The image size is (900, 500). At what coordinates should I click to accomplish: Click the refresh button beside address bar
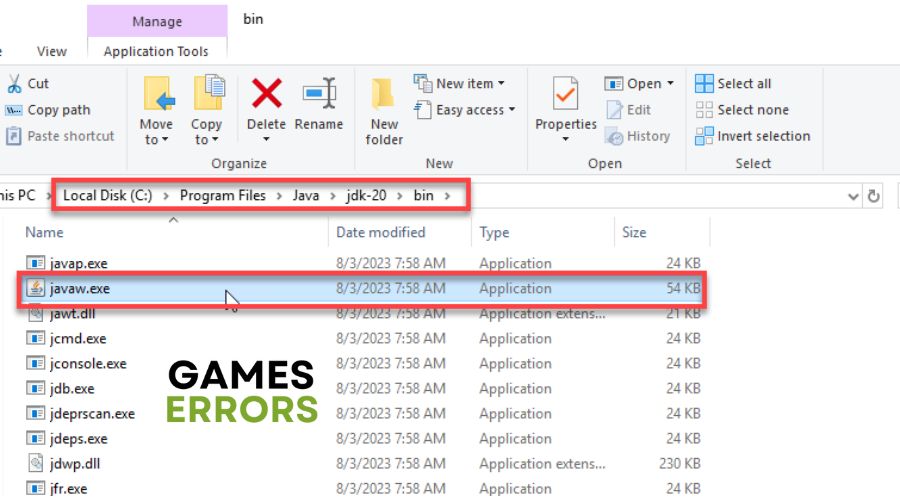tap(874, 196)
